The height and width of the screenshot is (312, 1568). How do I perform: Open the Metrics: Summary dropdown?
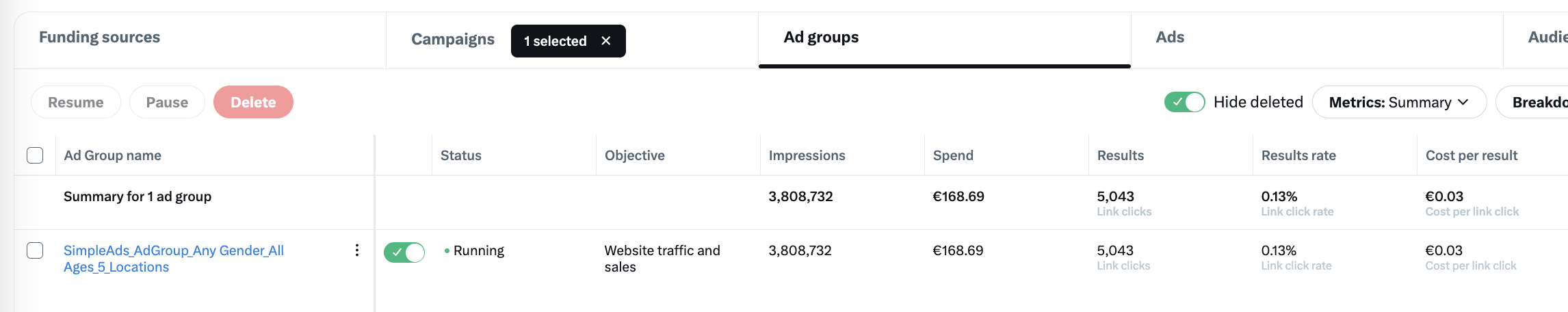[1398, 102]
